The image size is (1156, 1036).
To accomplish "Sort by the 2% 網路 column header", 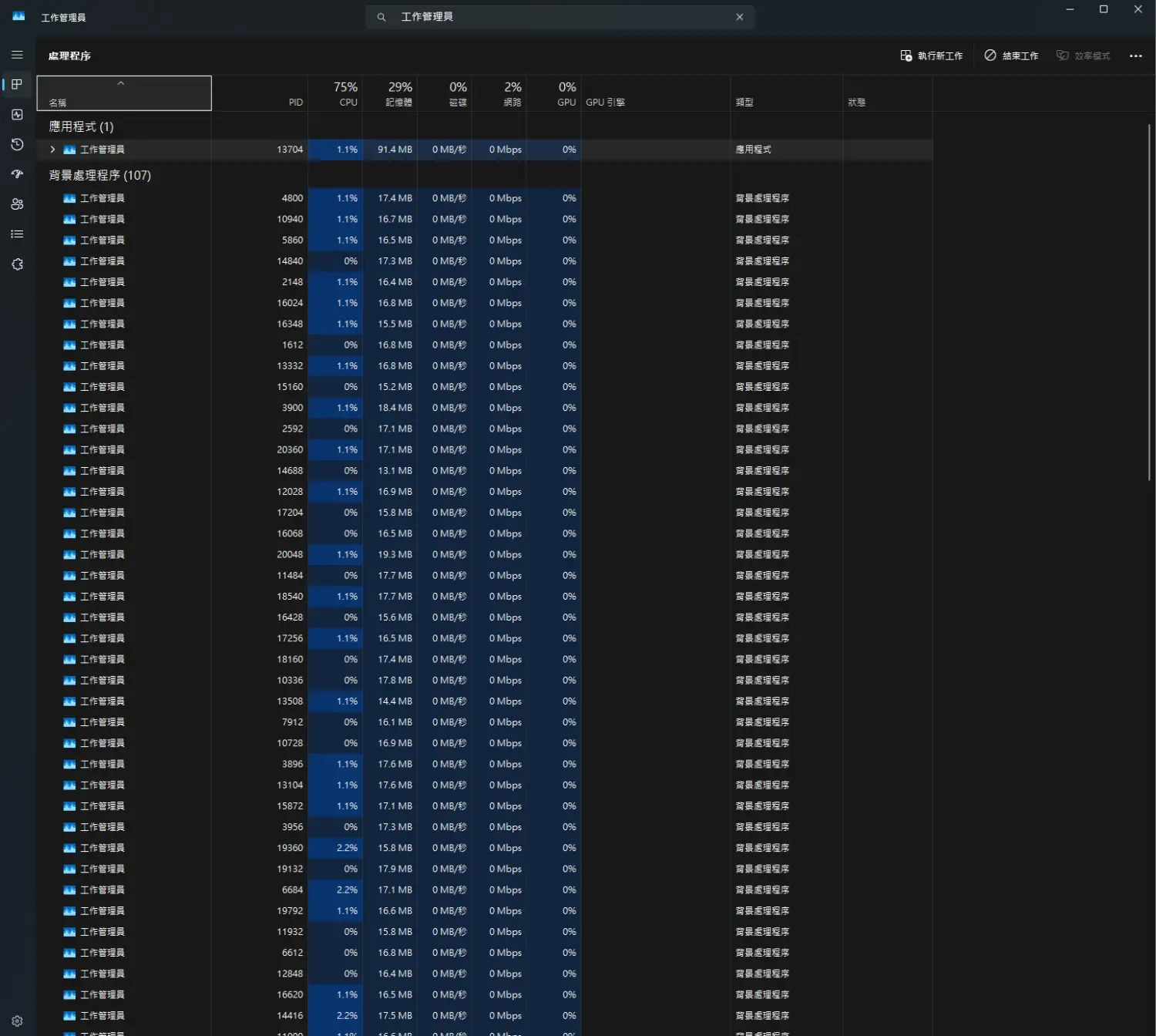I will point(499,93).
